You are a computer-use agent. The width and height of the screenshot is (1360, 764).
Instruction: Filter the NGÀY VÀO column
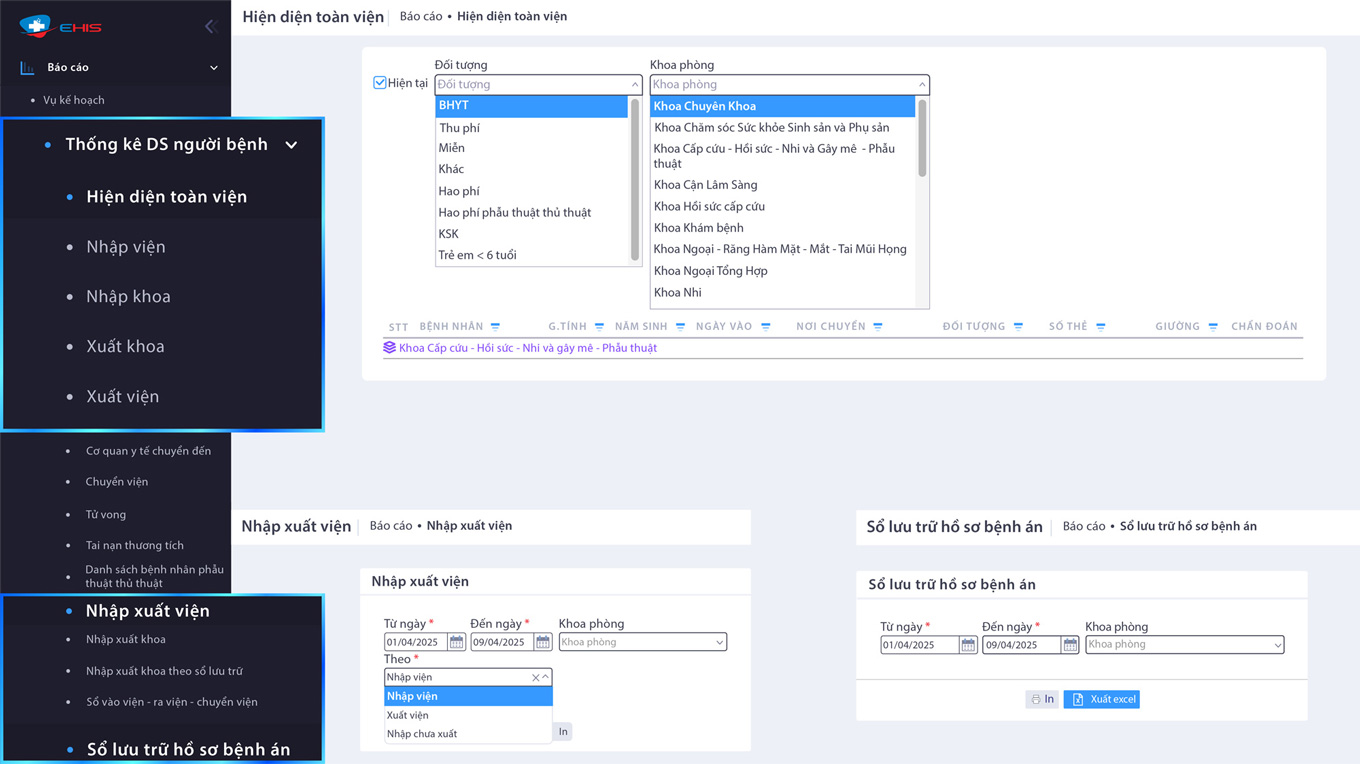click(x=765, y=327)
